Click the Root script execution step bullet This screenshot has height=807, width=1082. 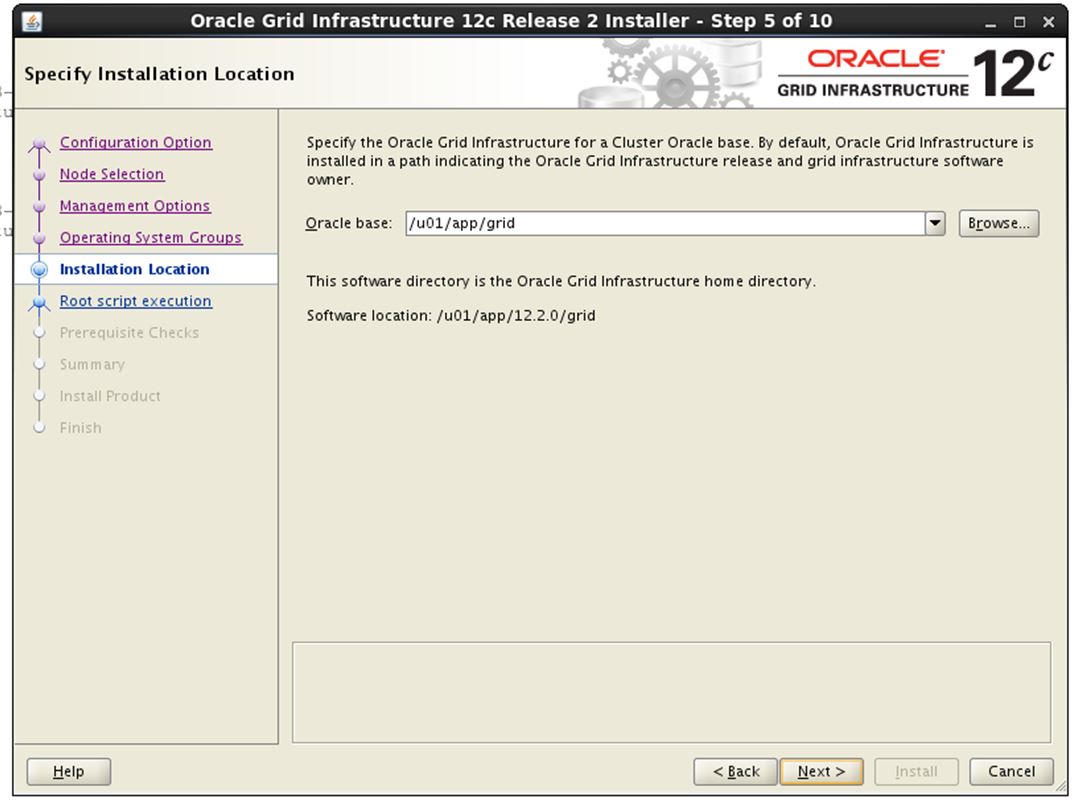pos(40,302)
